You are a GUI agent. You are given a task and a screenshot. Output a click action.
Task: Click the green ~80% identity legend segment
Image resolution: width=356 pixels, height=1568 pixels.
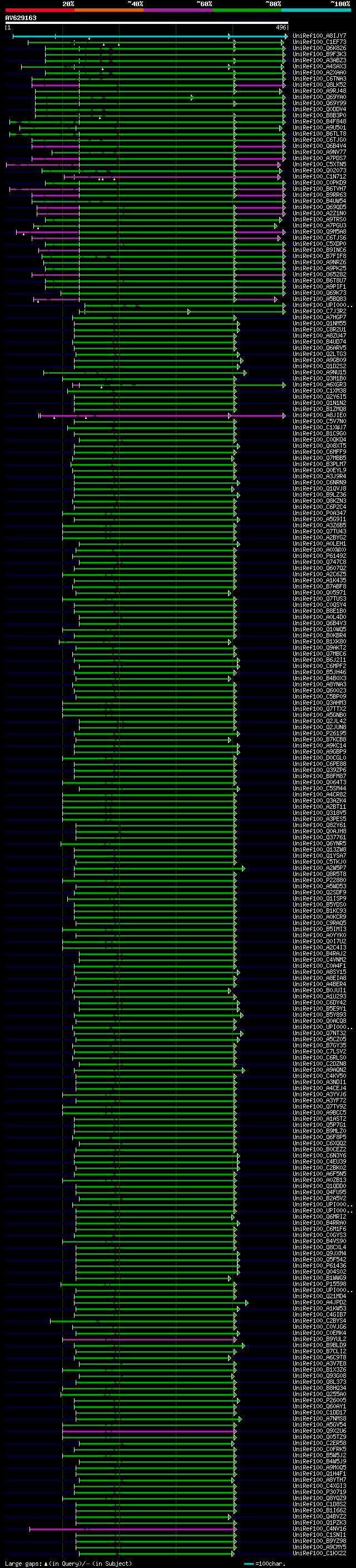click(x=247, y=10)
